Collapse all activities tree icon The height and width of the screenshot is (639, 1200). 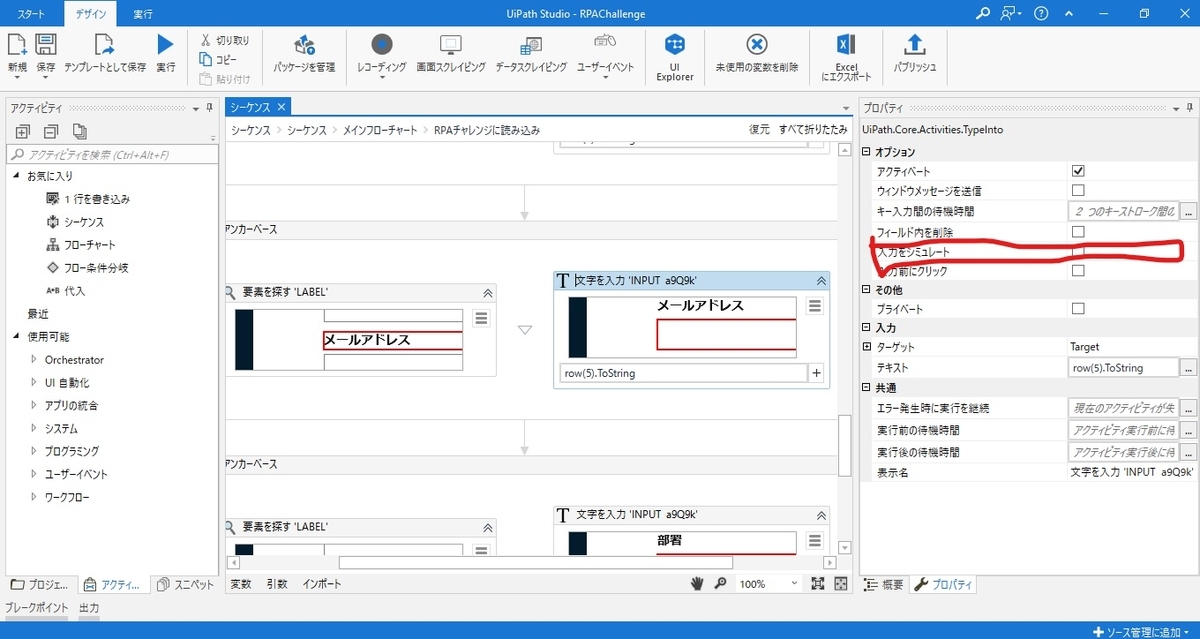click(51, 132)
